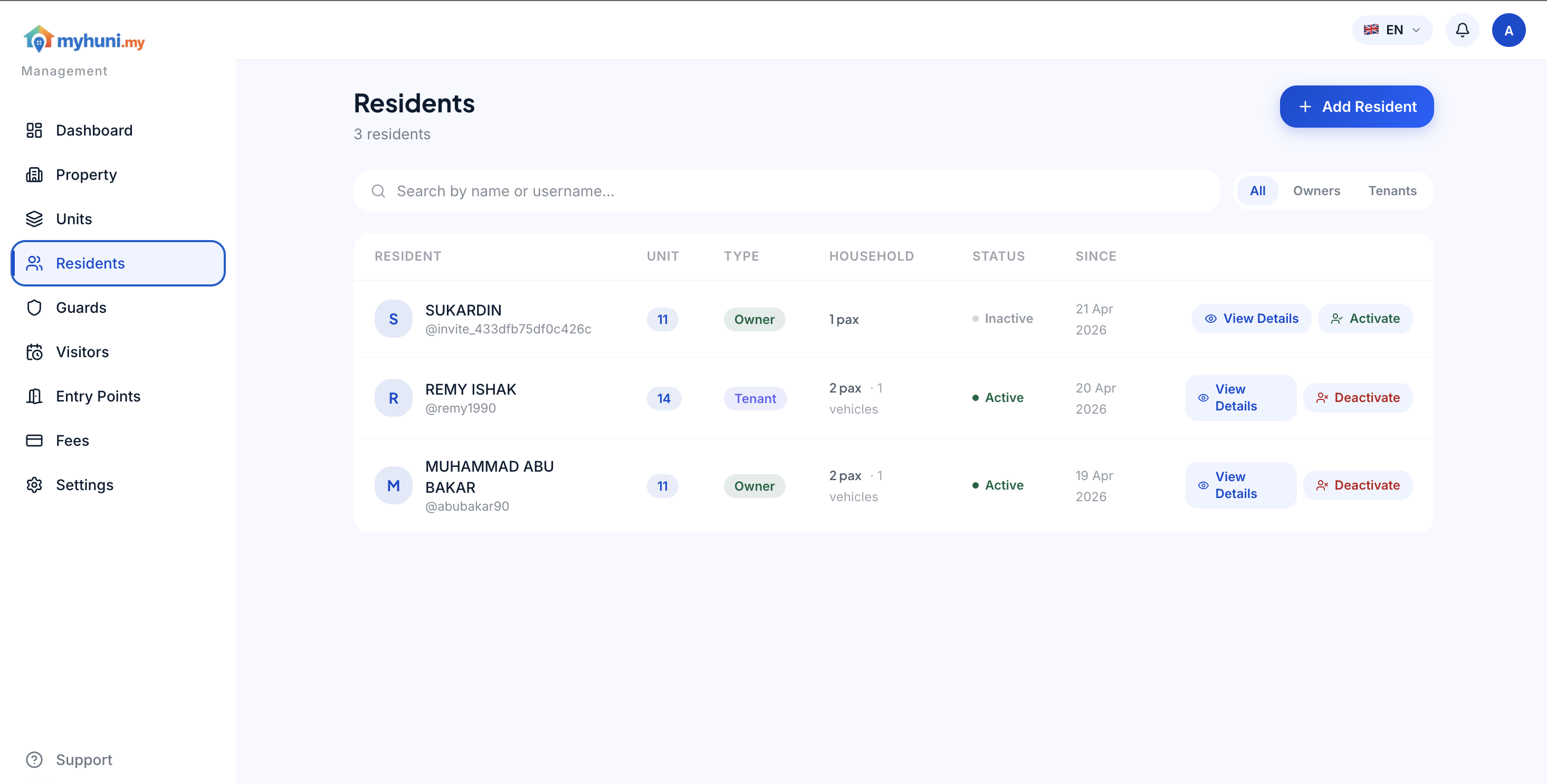Switch to the Owners filter
1547x784 pixels.
coord(1316,190)
